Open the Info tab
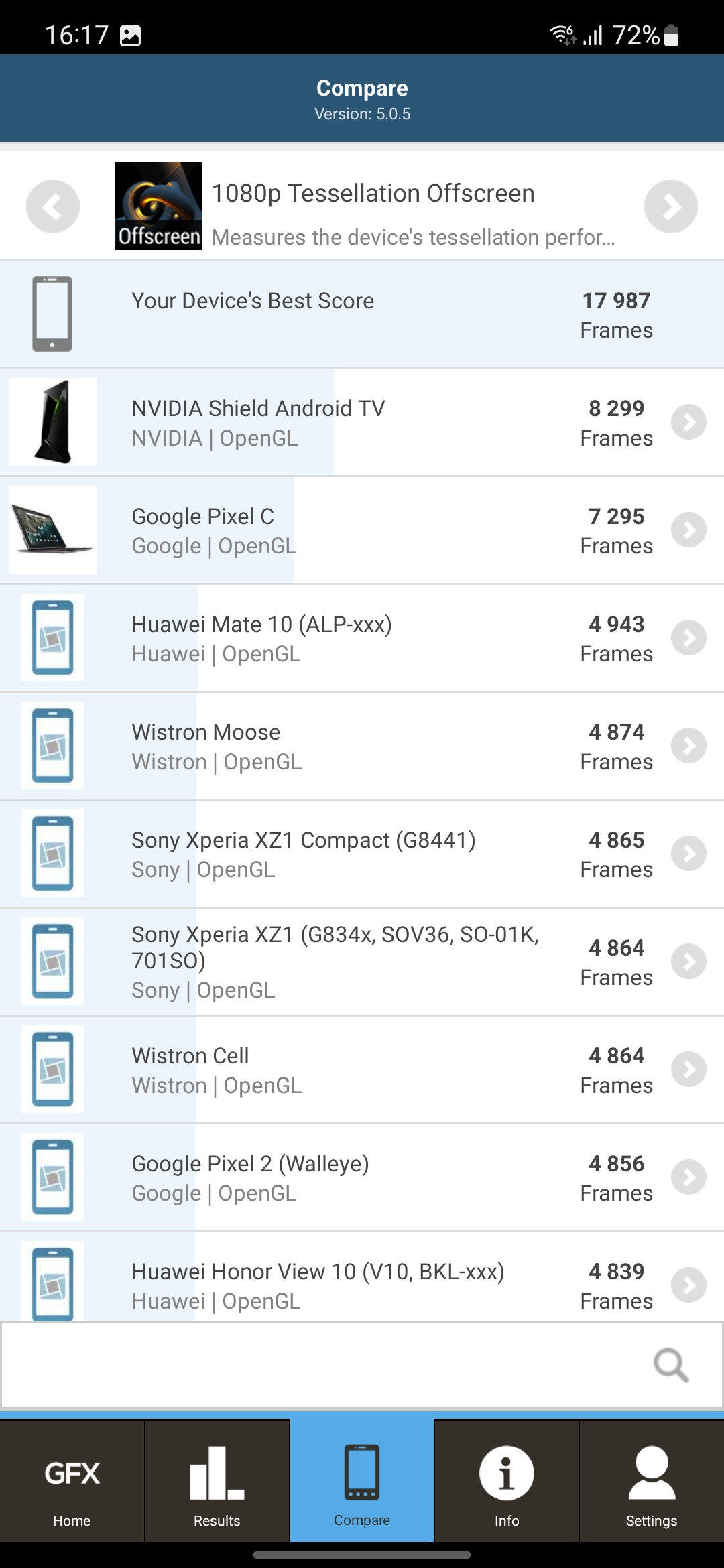This screenshot has width=724, height=1568. click(x=506, y=1481)
